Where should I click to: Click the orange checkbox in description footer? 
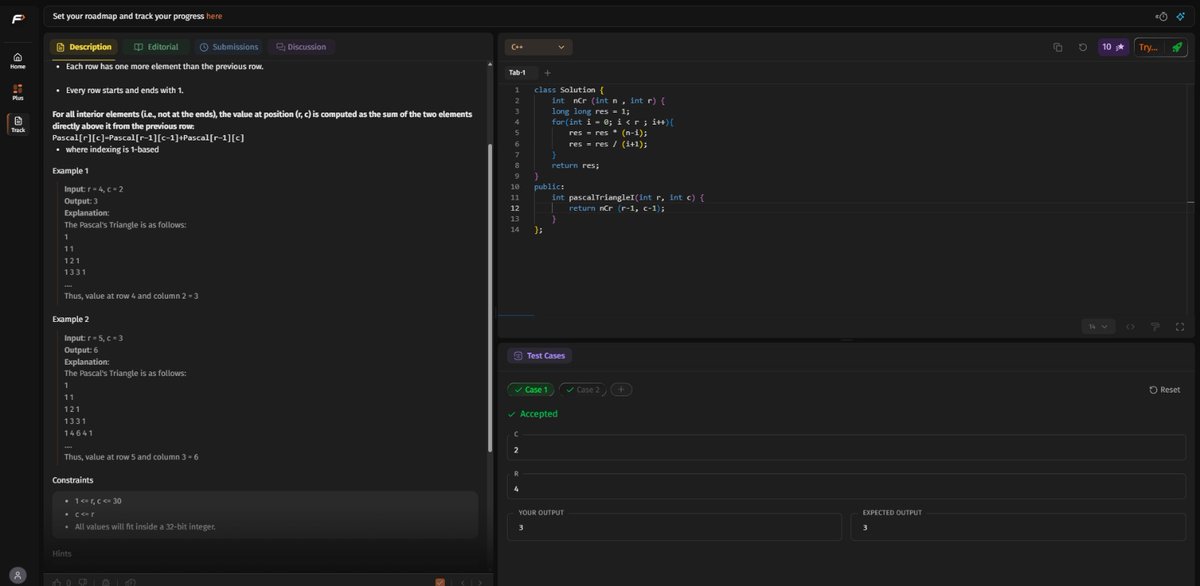click(440, 582)
